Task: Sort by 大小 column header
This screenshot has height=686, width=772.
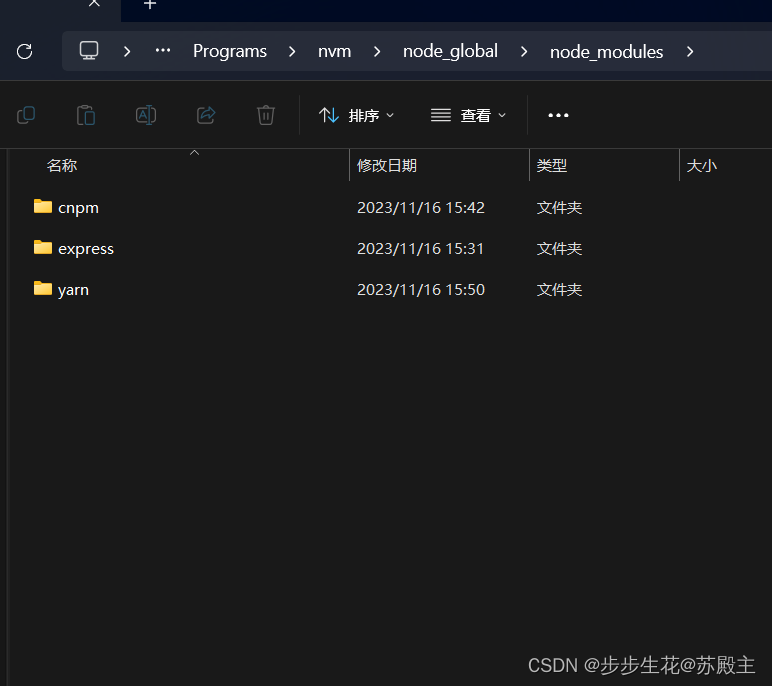Action: (x=702, y=165)
